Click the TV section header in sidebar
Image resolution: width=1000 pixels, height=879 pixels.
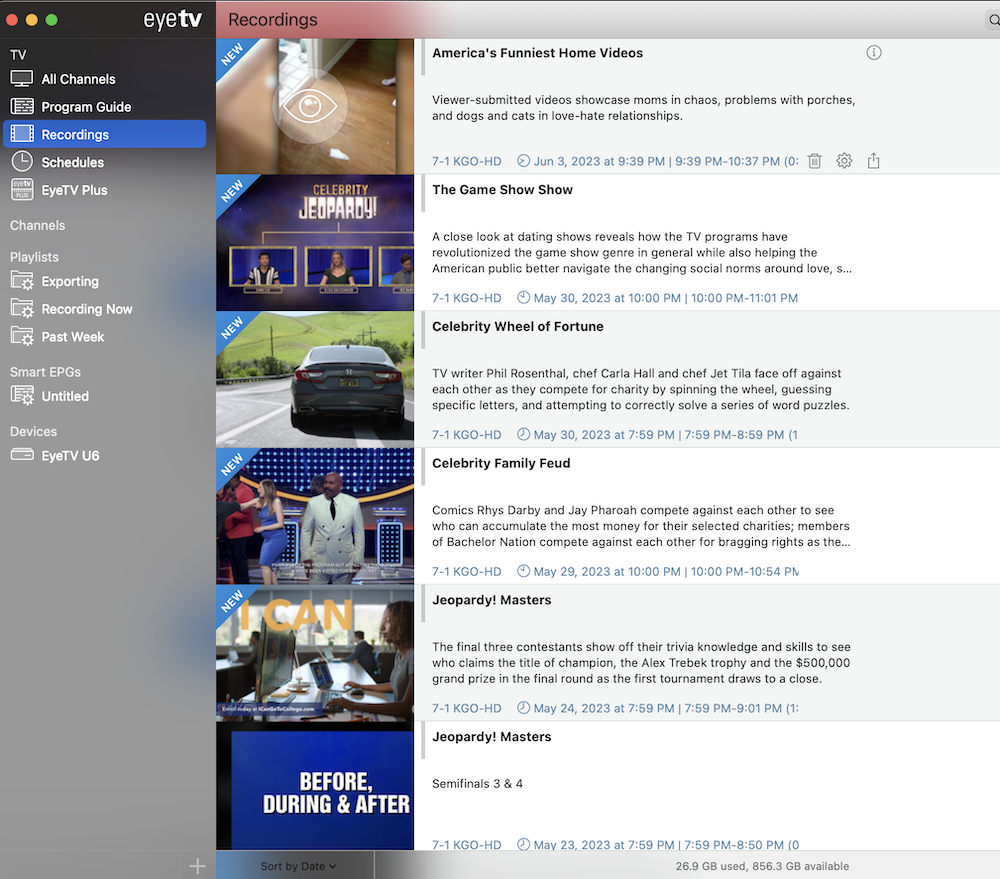point(18,55)
